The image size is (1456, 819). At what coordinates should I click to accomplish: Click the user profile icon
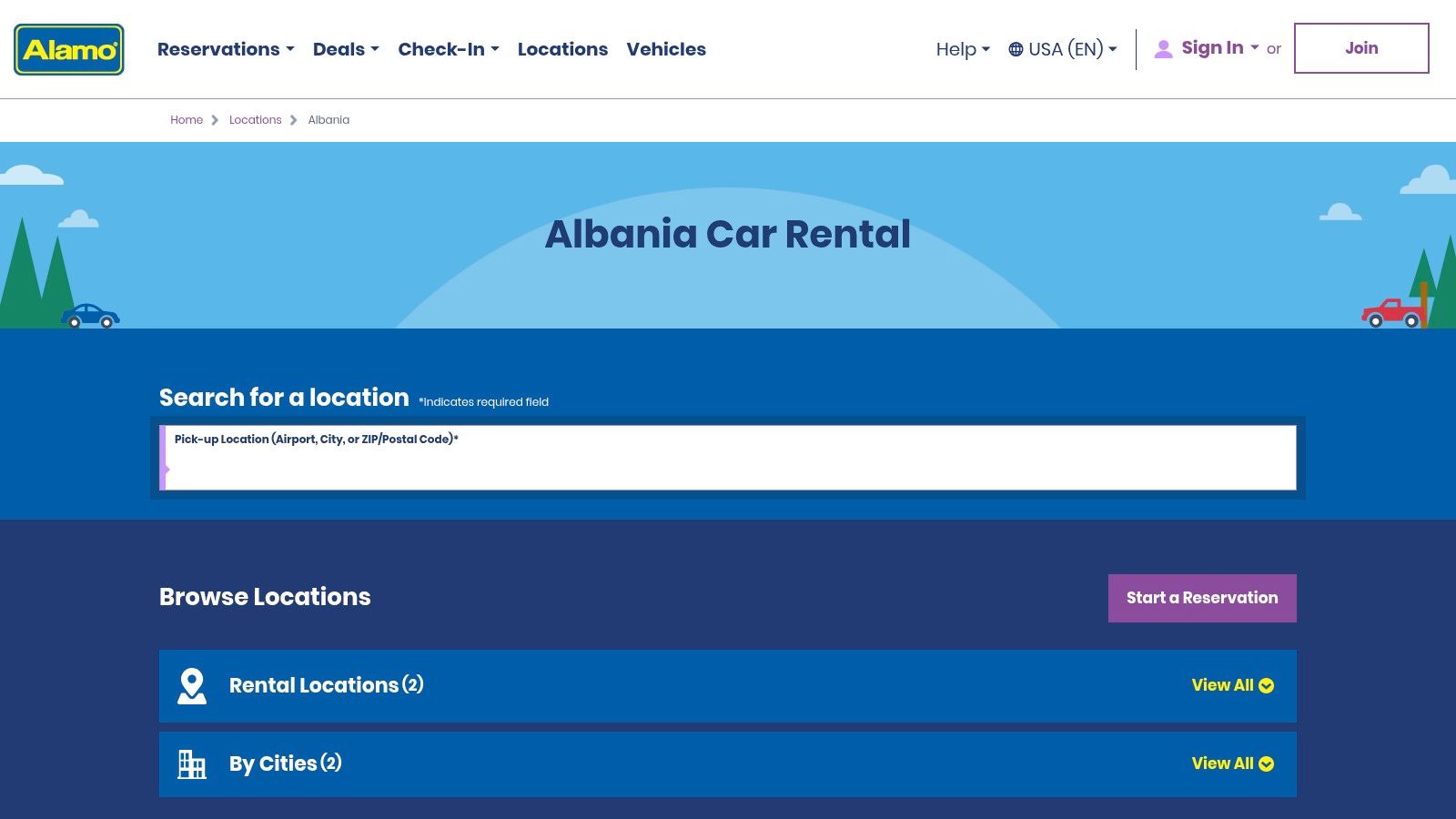coord(1163,49)
